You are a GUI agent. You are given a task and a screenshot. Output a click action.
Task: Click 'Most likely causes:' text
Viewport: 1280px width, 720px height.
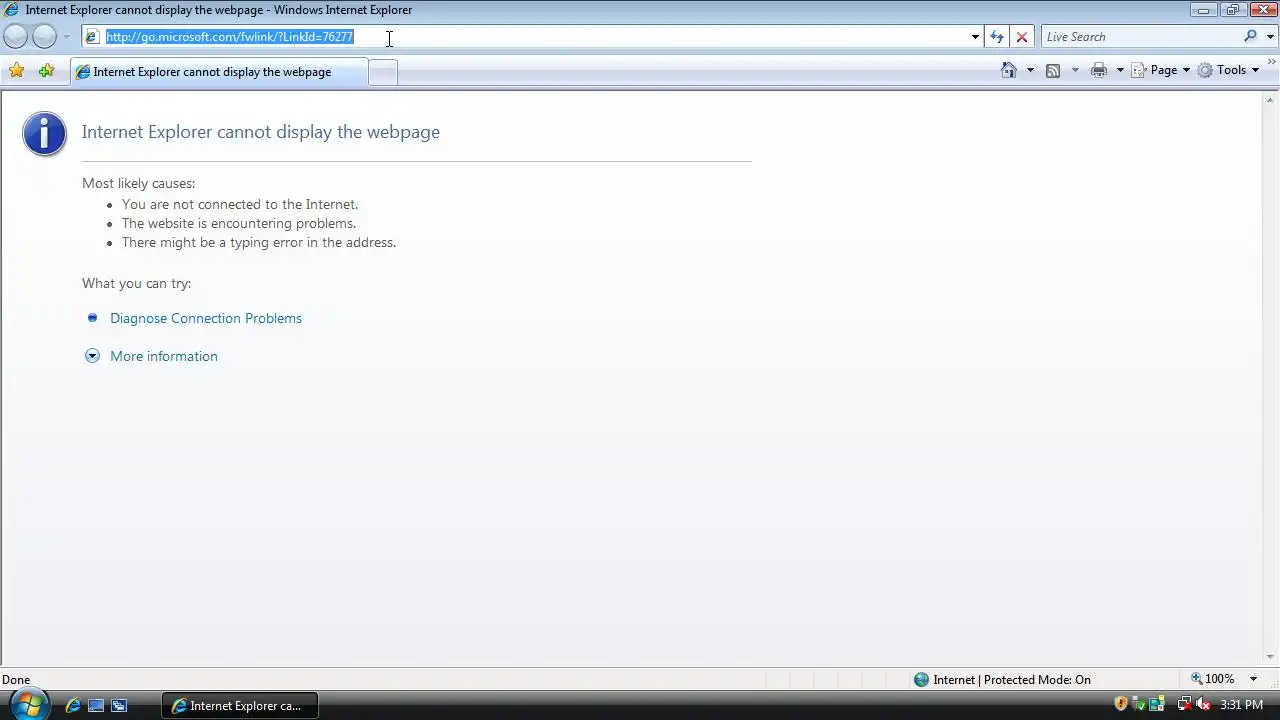(x=139, y=184)
